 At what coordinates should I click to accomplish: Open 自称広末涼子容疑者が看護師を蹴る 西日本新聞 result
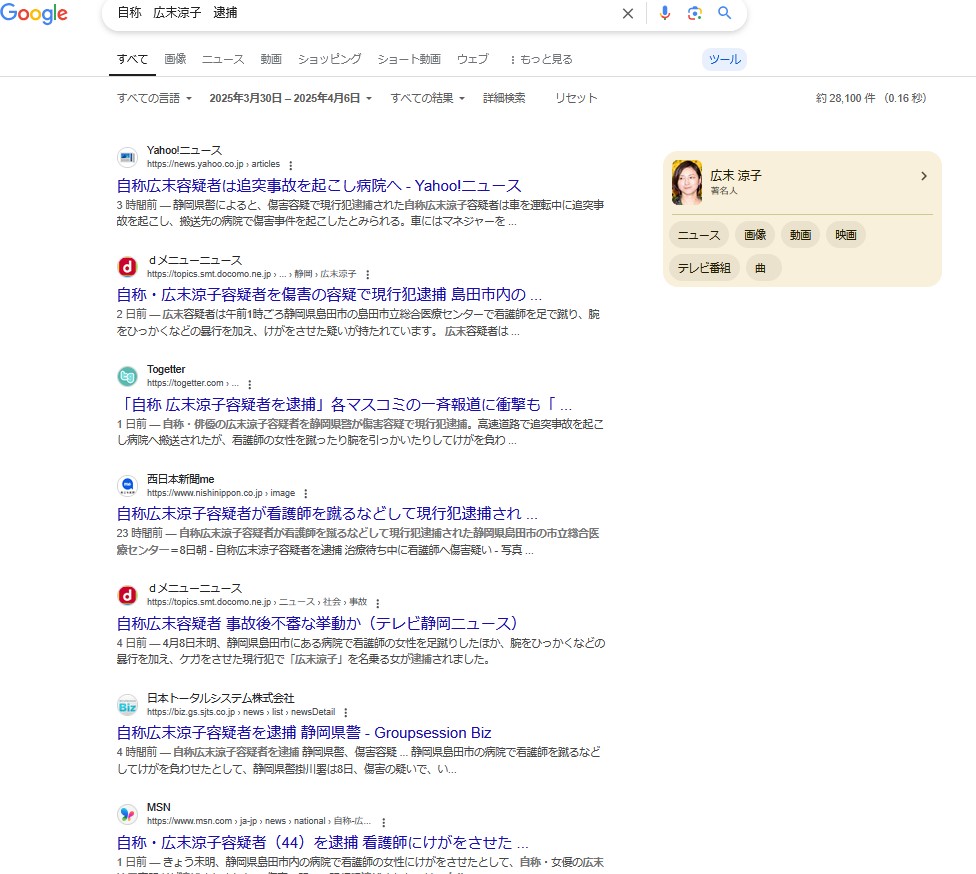[327, 514]
